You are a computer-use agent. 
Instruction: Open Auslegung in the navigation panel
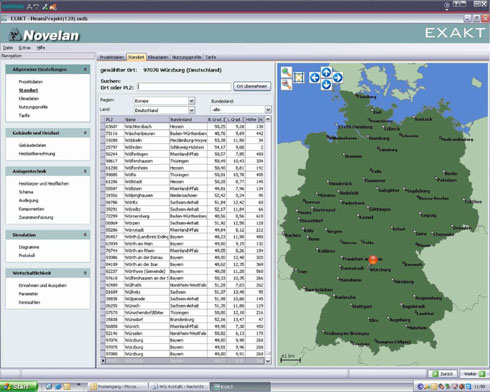(x=28, y=200)
